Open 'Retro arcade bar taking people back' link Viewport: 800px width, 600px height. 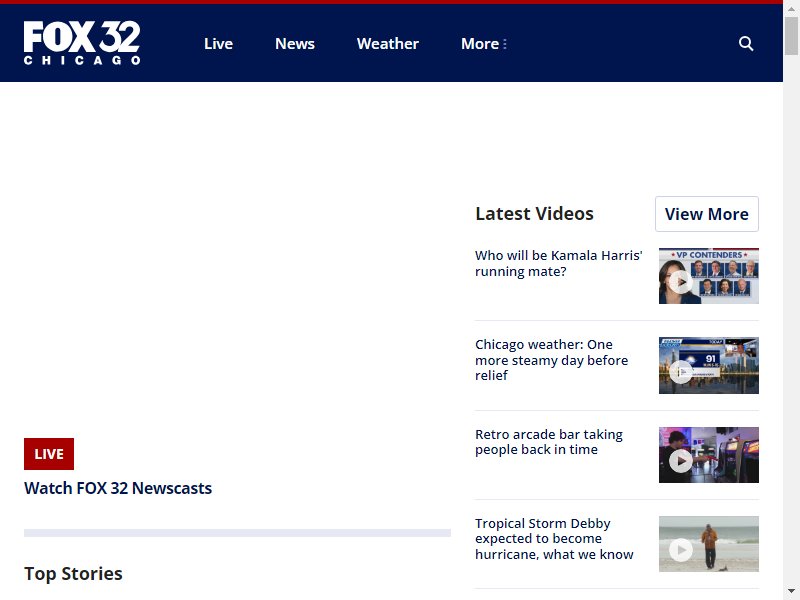coord(548,442)
